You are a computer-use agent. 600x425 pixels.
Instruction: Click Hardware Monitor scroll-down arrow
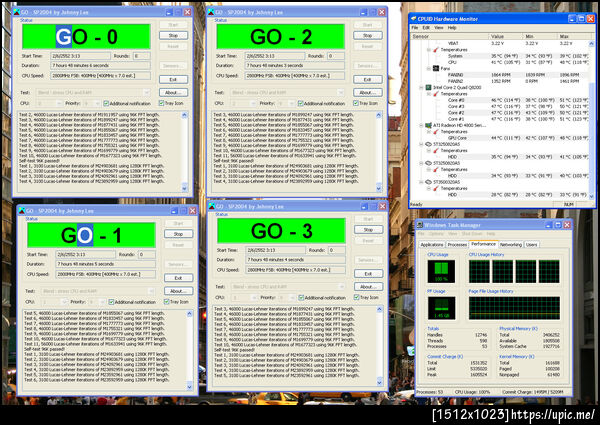pyautogui.click(x=592, y=196)
